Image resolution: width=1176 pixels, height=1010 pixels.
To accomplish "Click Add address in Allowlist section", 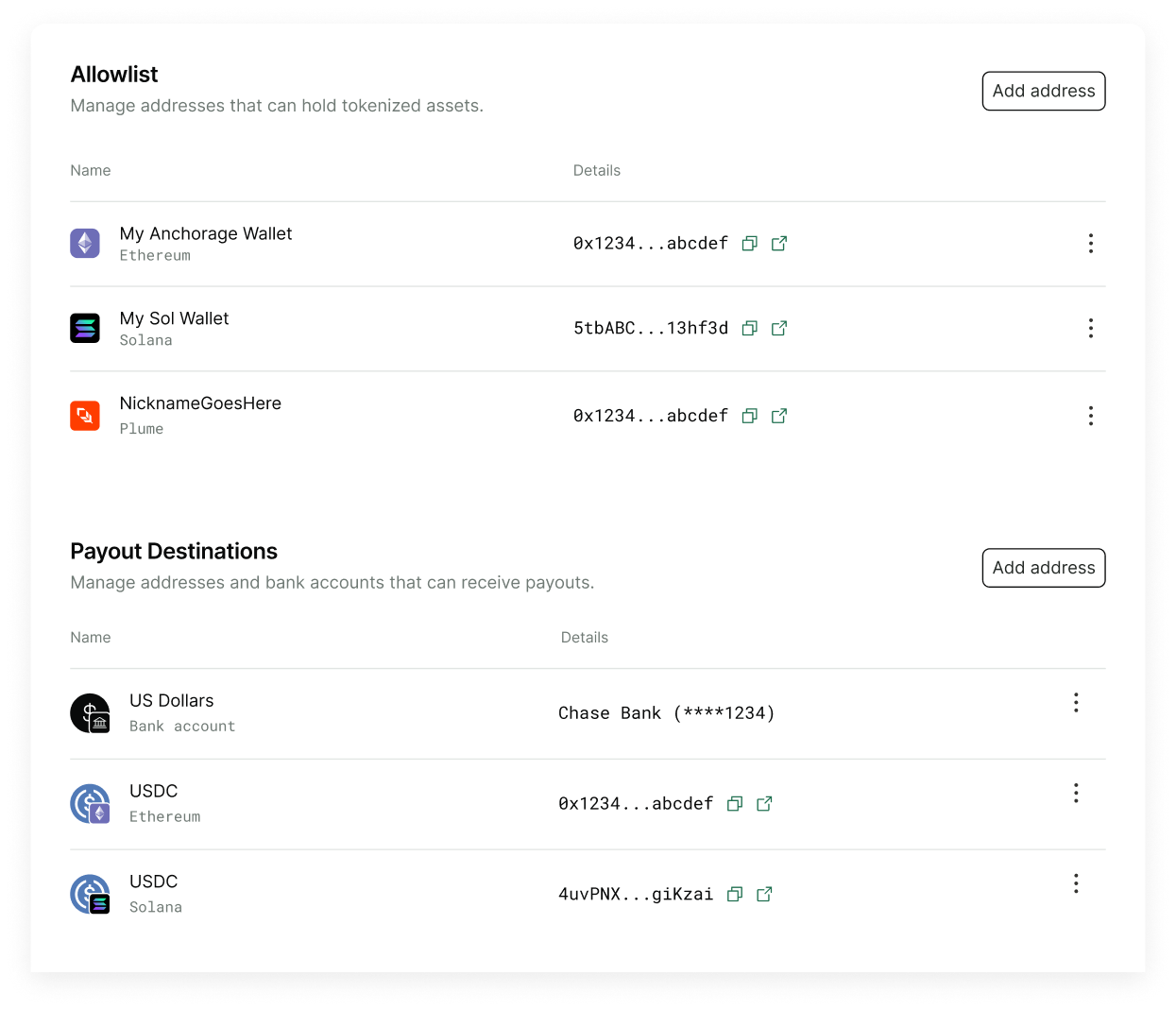I will pos(1043,91).
